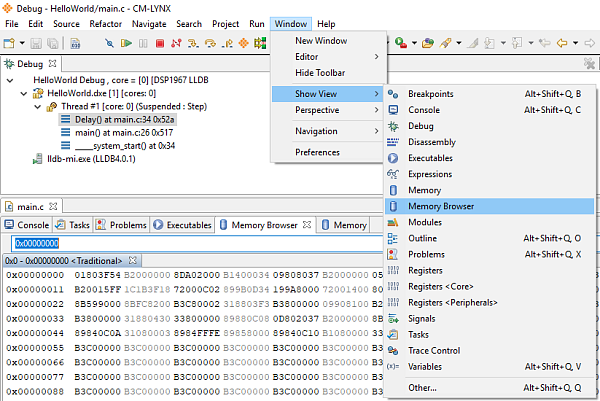The height and width of the screenshot is (401, 600).
Task: Show the Variables view
Action: pos(490,367)
